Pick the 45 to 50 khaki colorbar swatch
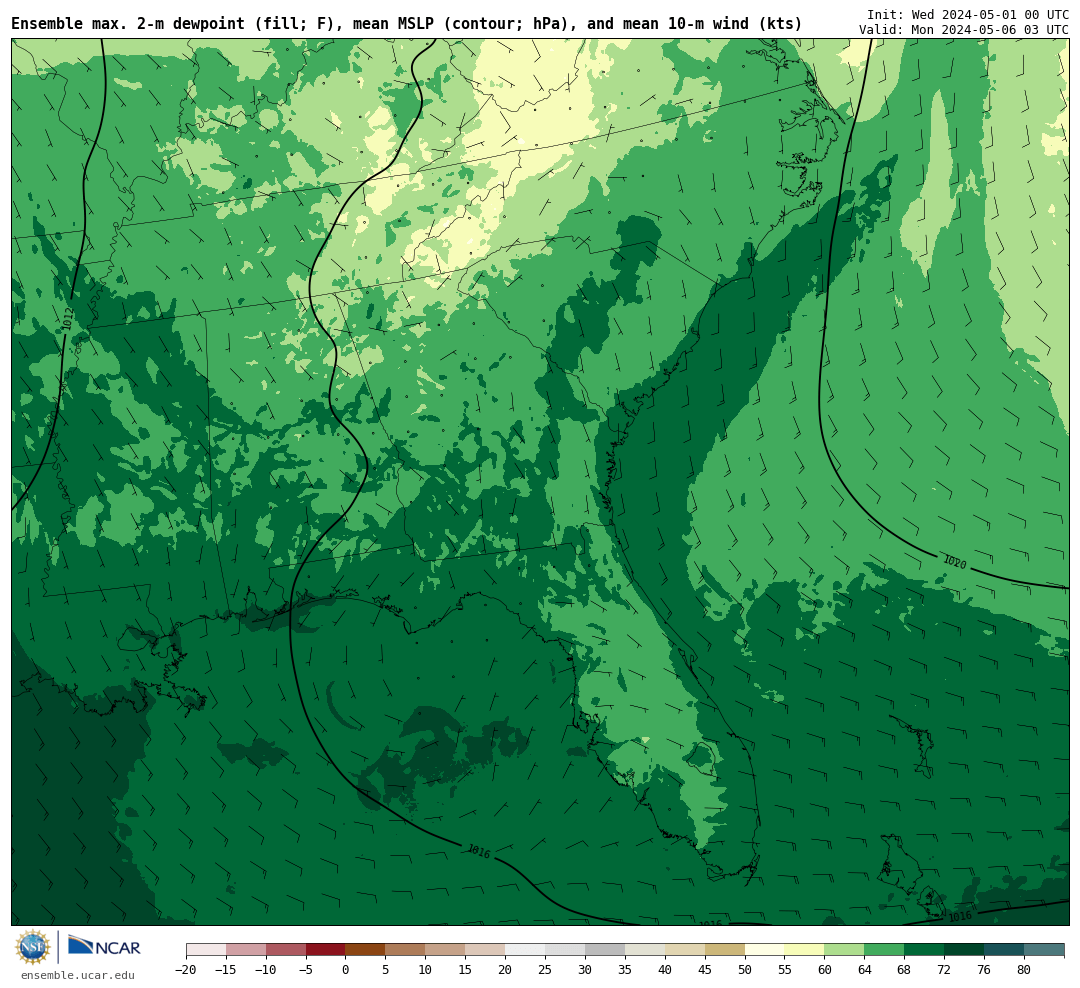Screen dimensions: 1080x988 click(x=725, y=950)
